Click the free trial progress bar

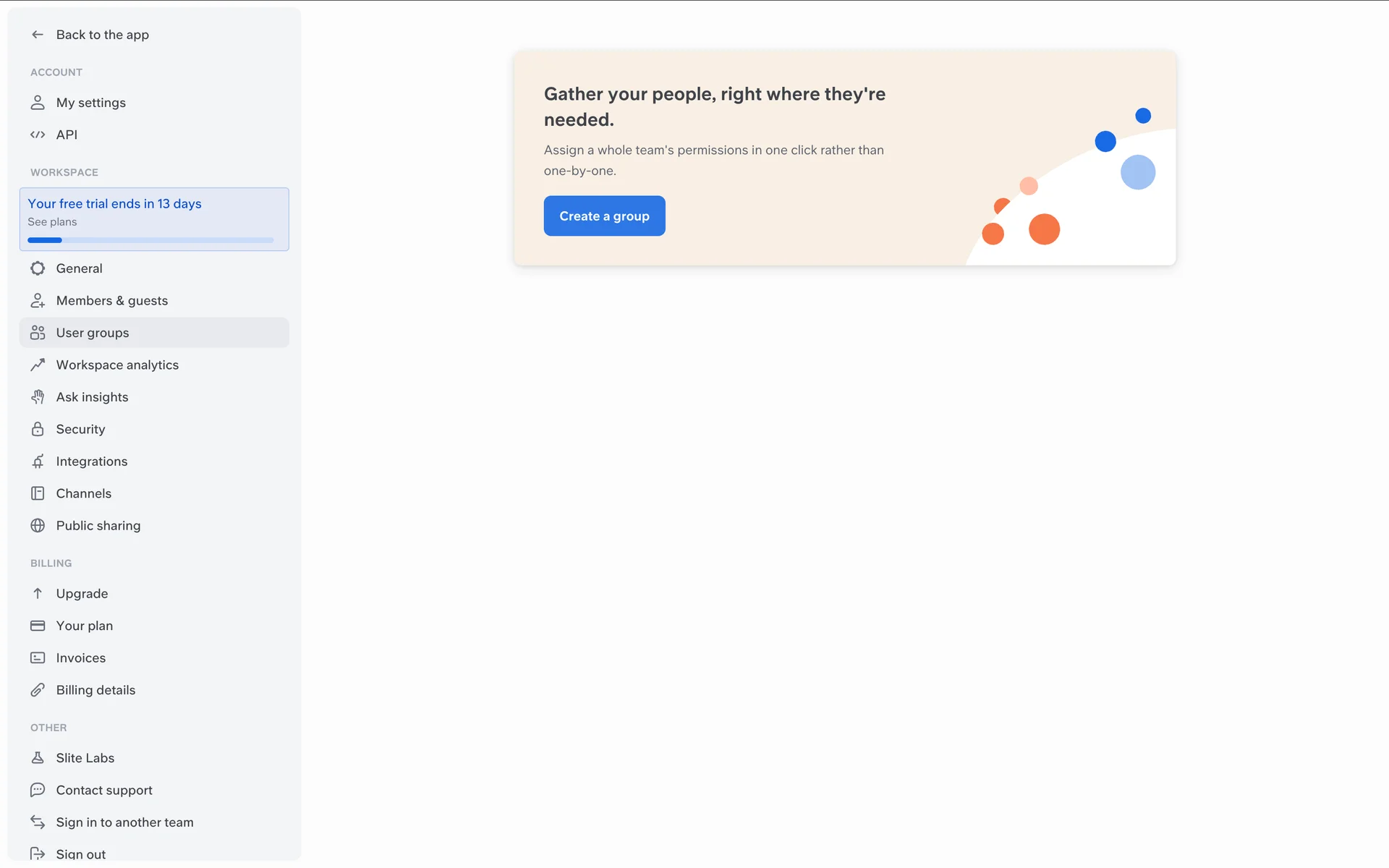pos(150,240)
